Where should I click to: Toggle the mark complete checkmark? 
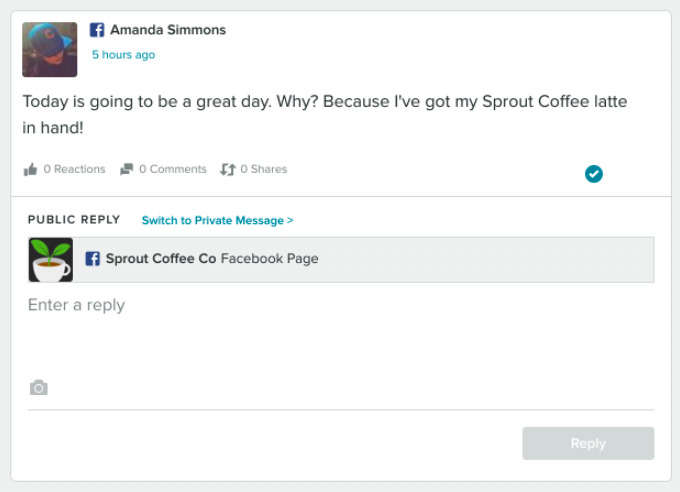click(x=594, y=174)
